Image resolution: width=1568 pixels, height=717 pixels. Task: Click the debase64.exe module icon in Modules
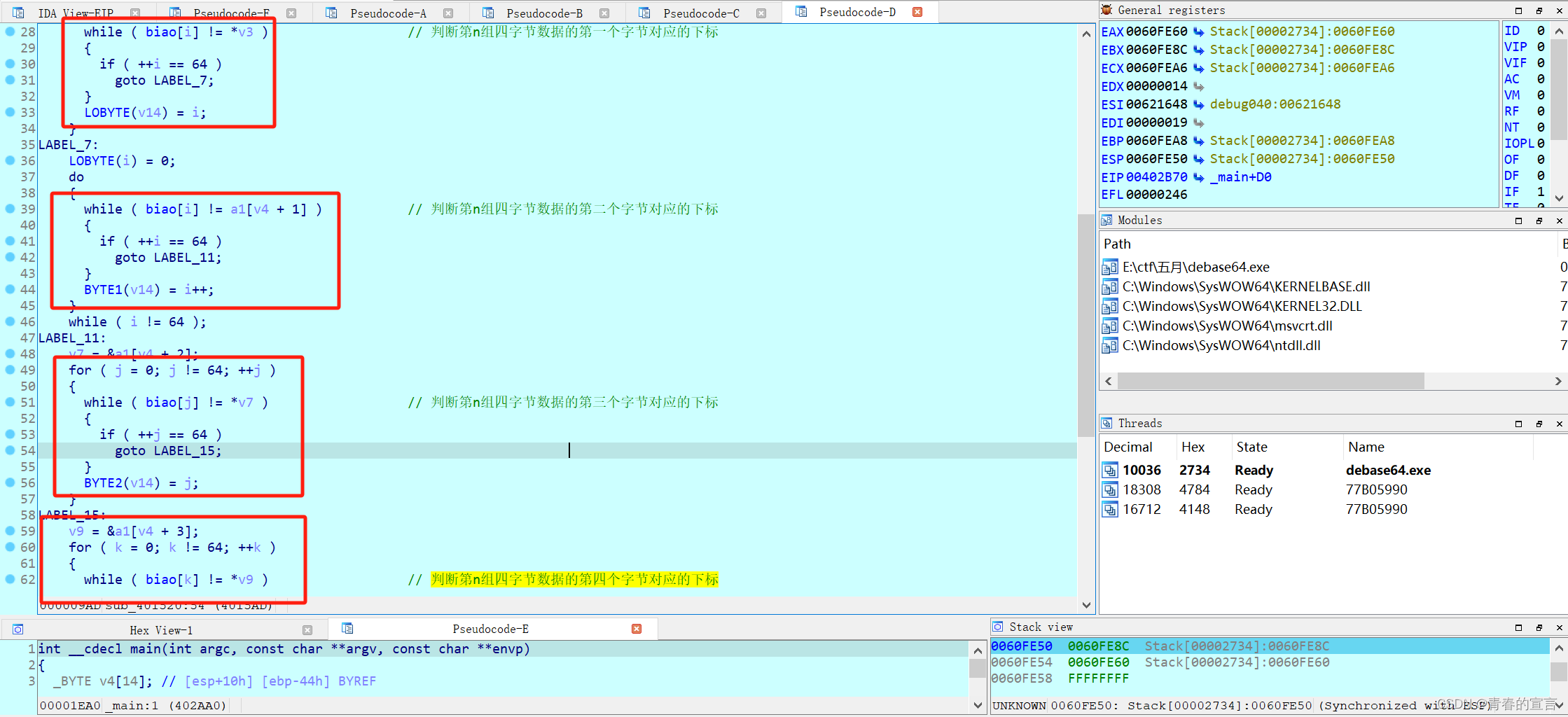click(1110, 267)
